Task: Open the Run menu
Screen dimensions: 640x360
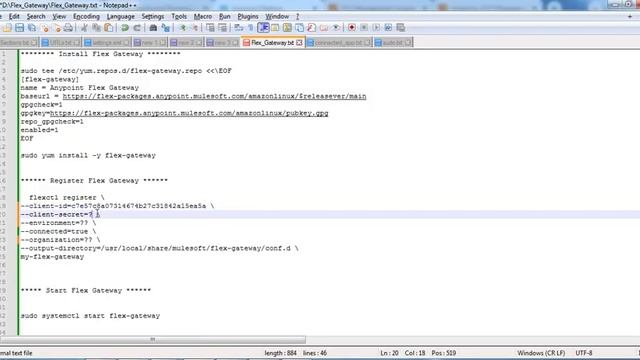Action: click(224, 16)
